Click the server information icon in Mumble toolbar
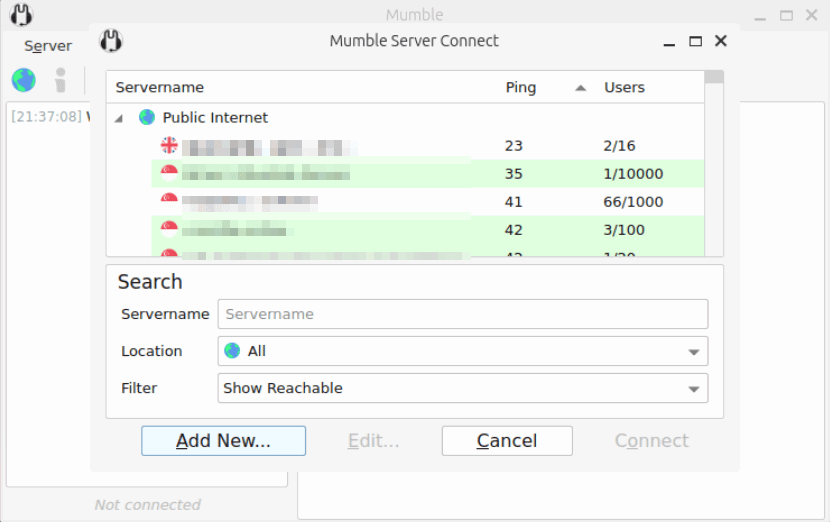Viewport: 830px width, 522px height. tap(61, 80)
